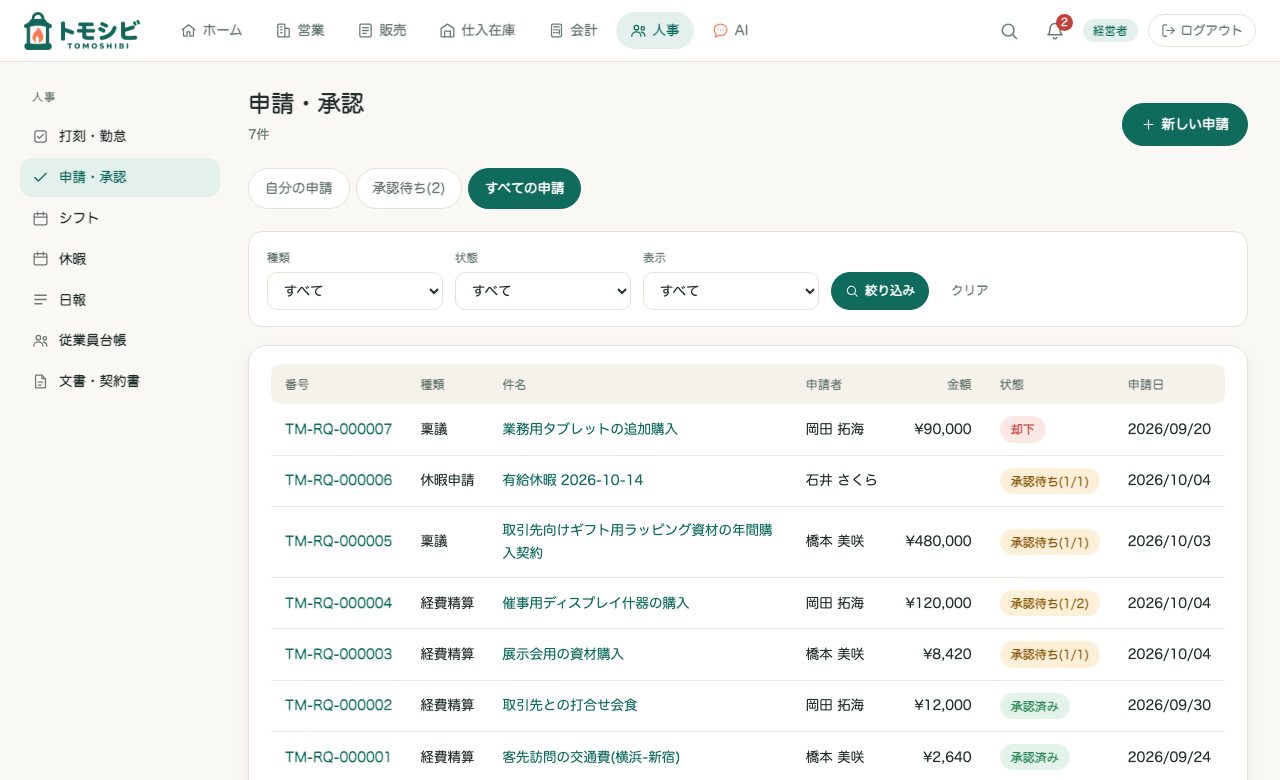Image resolution: width=1280 pixels, height=780 pixels.
Task: Open 営業 menu in top navigation
Action: pos(300,31)
